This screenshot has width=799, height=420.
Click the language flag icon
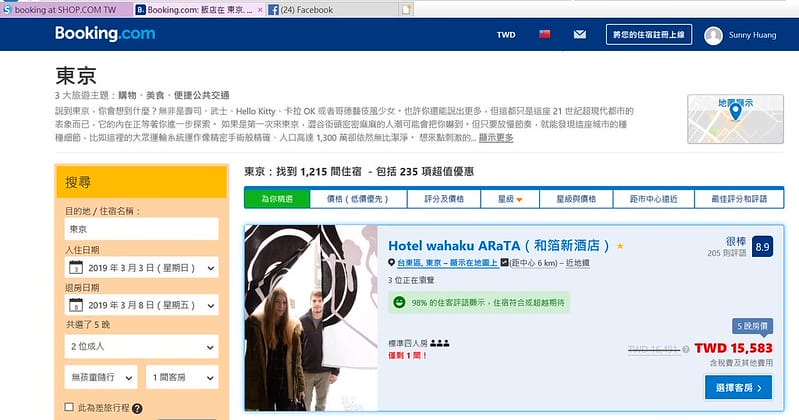(545, 35)
